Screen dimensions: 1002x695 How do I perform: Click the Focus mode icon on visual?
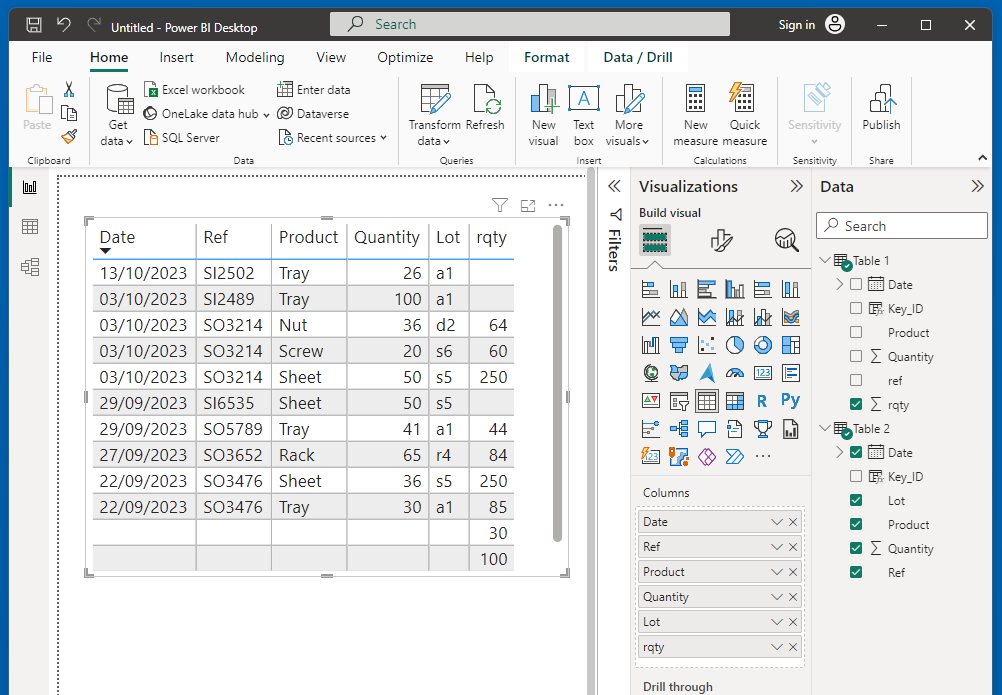point(528,205)
